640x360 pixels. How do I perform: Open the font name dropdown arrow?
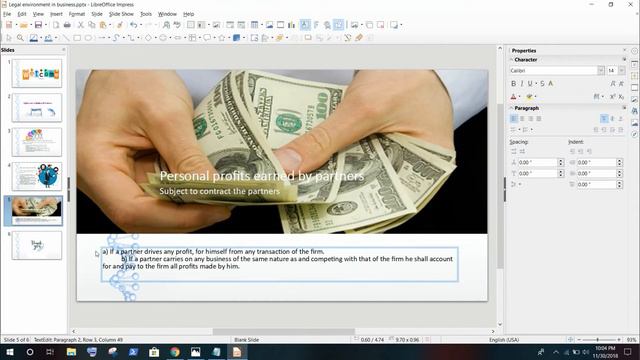tap(601, 71)
